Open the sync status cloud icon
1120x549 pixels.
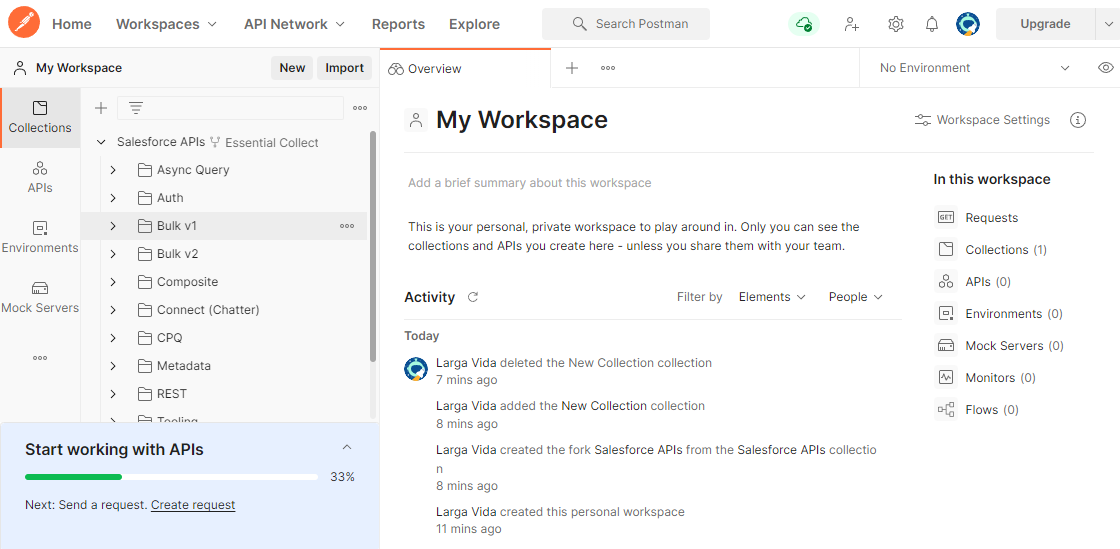point(803,24)
